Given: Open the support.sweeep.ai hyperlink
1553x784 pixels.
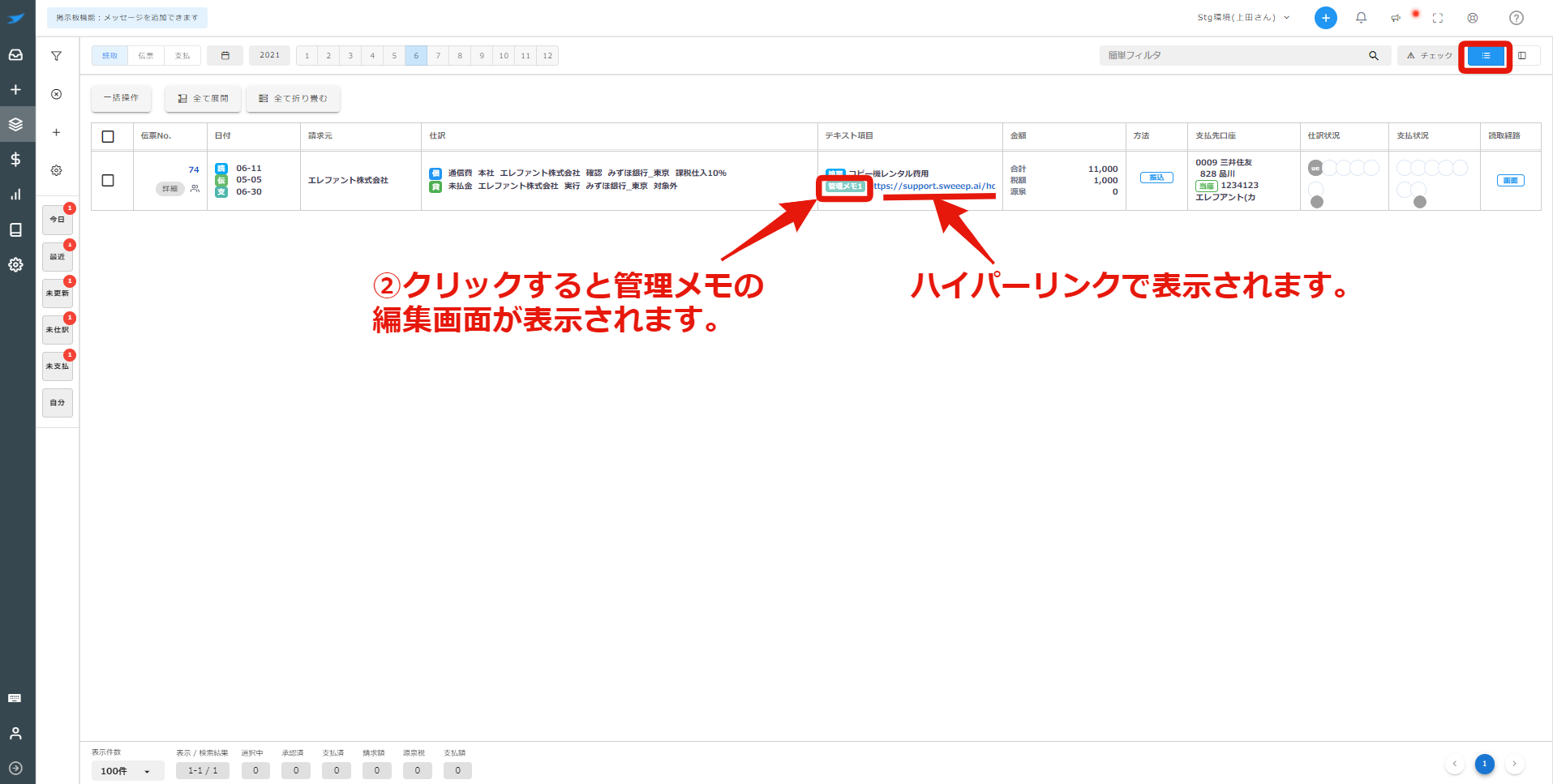Looking at the screenshot, I should click(934, 186).
